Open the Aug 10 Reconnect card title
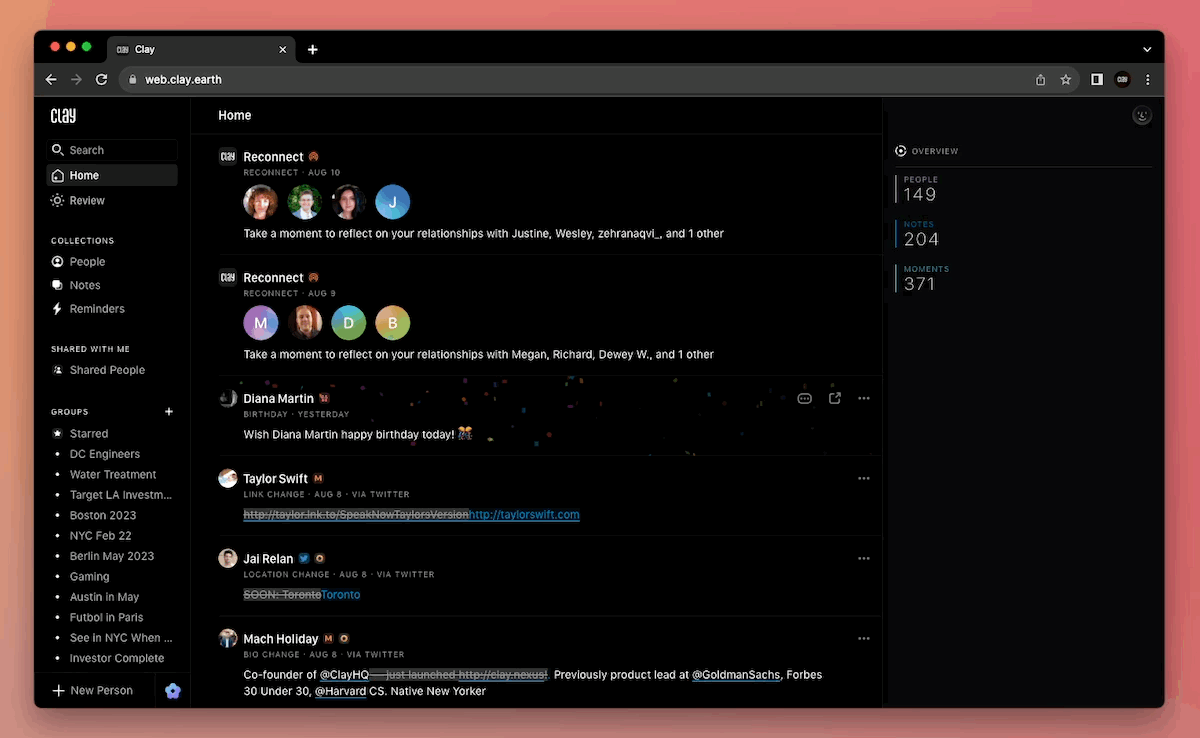The height and width of the screenshot is (738, 1200). [273, 157]
